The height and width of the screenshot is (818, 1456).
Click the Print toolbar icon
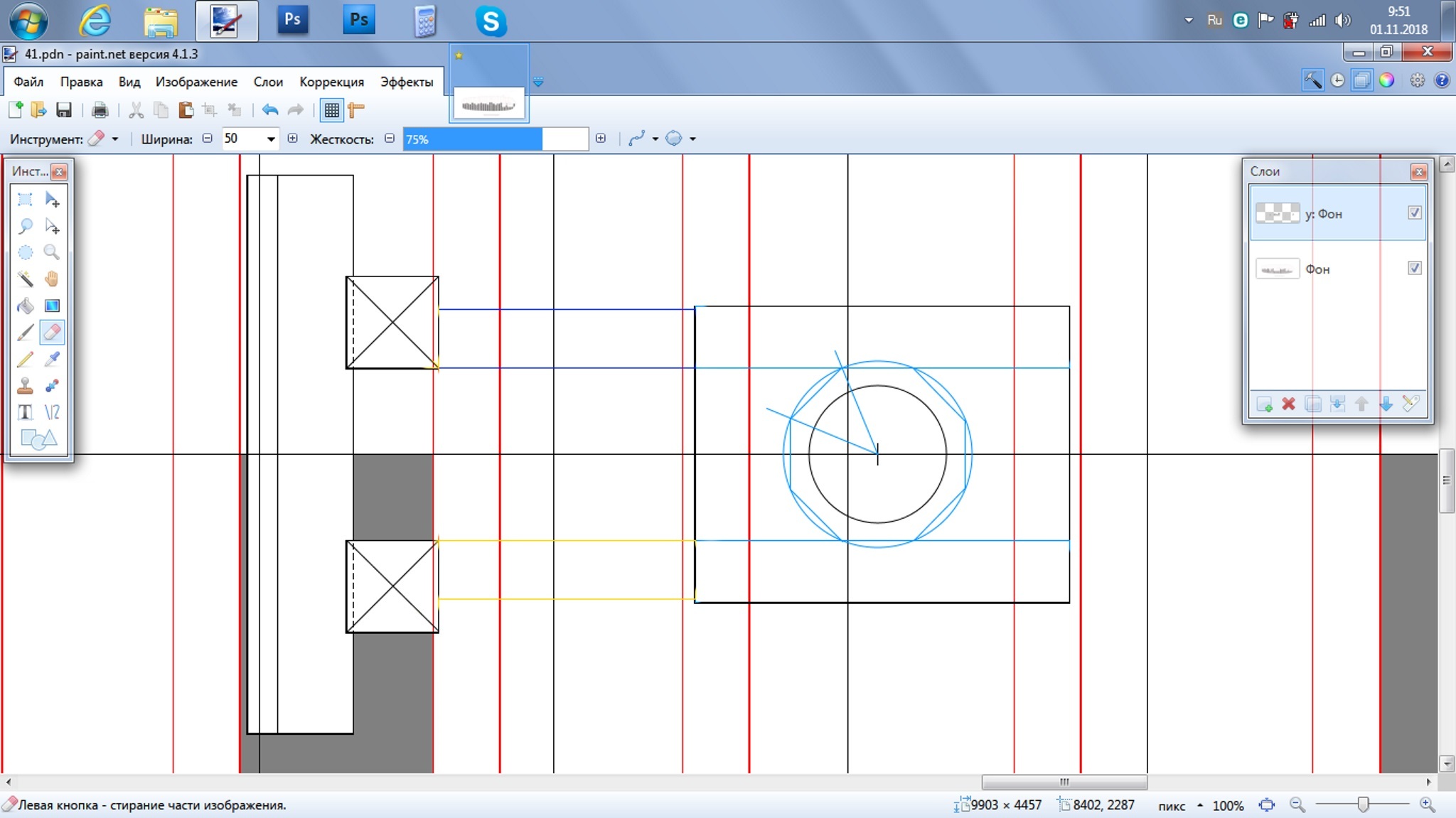tap(100, 110)
